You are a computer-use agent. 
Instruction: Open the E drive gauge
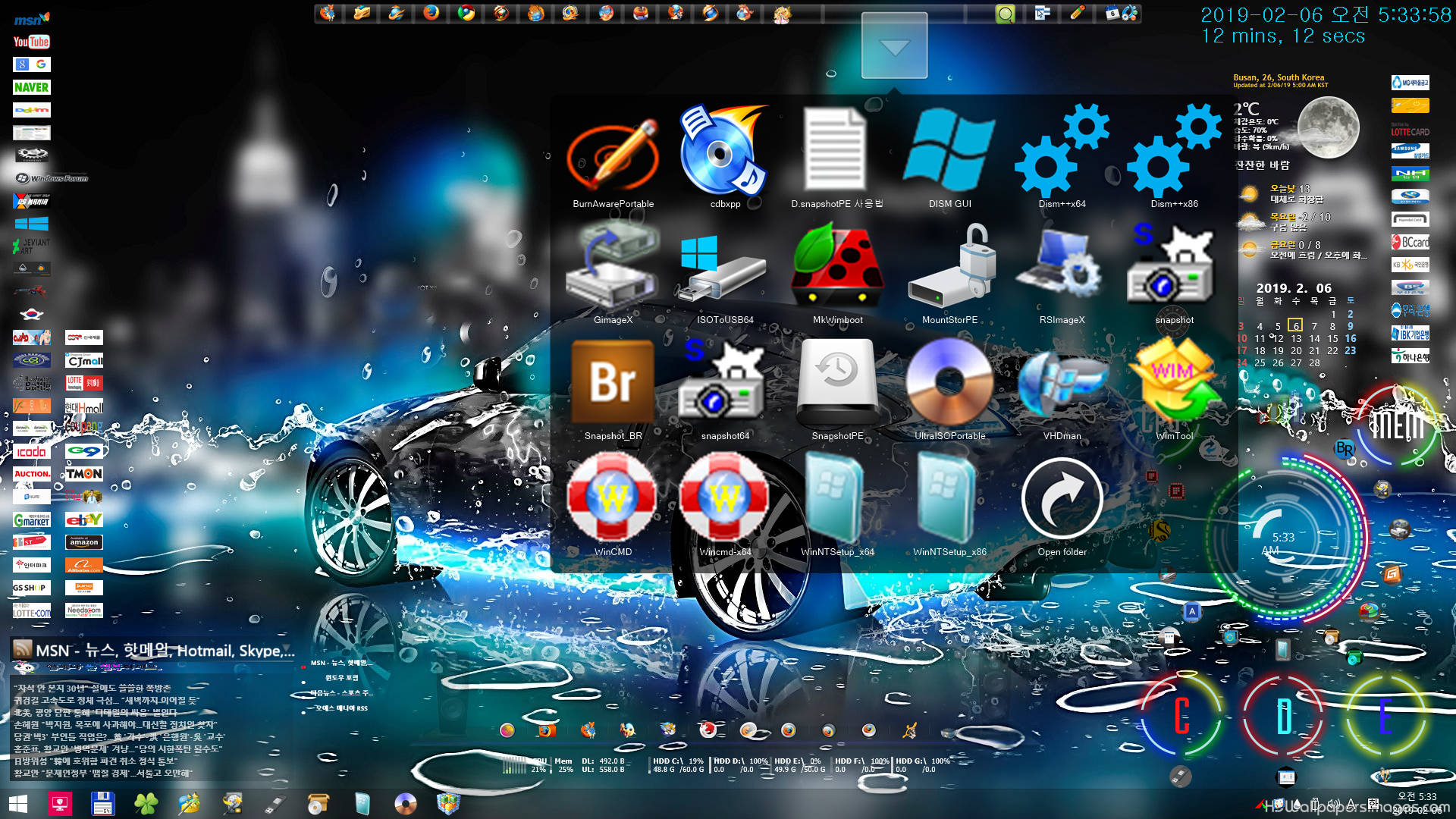click(x=1385, y=716)
